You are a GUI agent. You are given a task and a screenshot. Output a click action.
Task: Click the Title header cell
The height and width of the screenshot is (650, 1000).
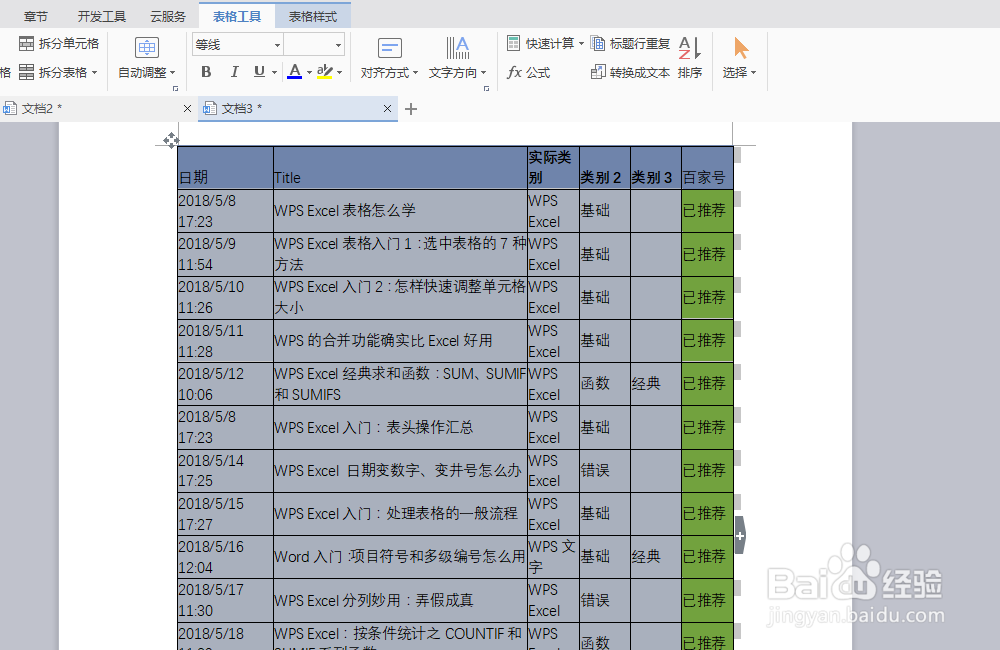(401, 168)
